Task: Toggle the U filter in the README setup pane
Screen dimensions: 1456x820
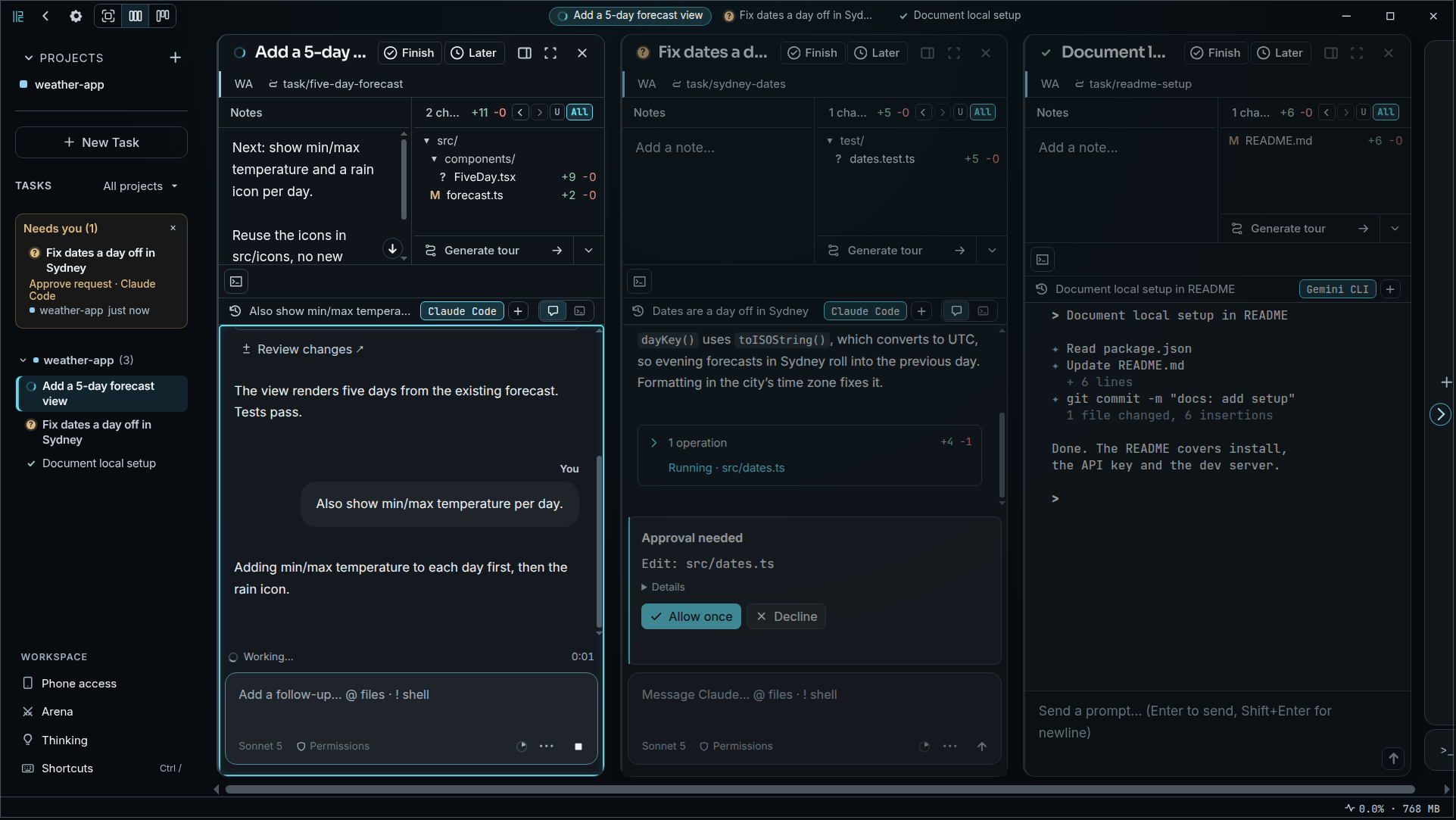Action: (1363, 112)
